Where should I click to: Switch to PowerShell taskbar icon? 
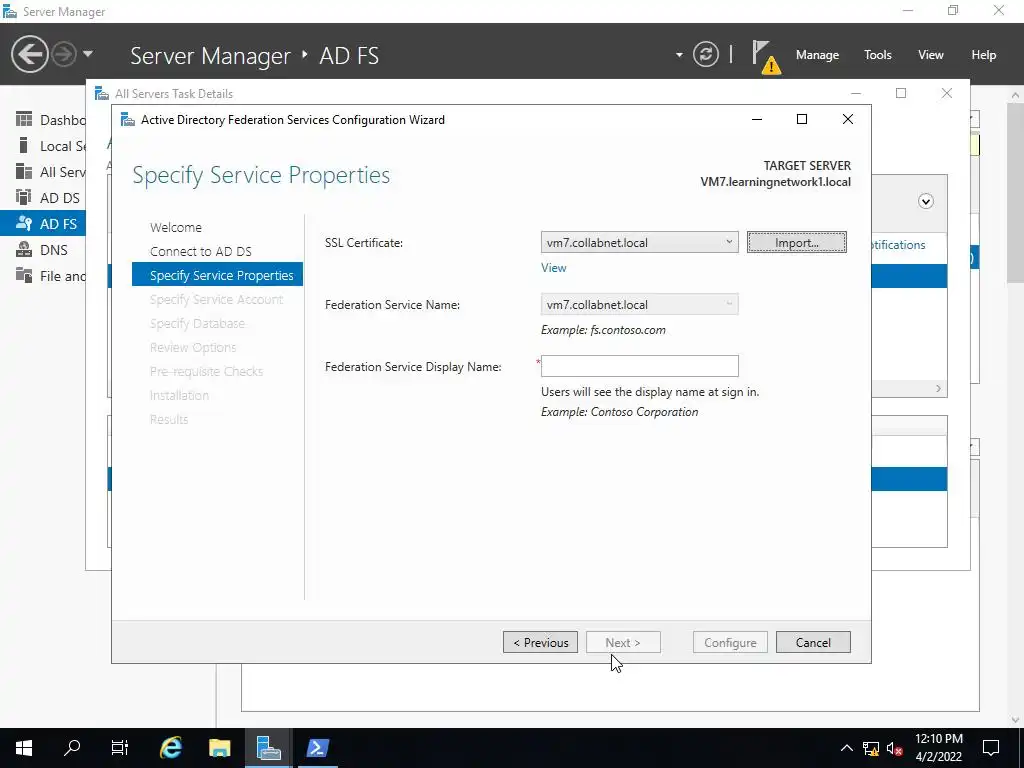[317, 748]
